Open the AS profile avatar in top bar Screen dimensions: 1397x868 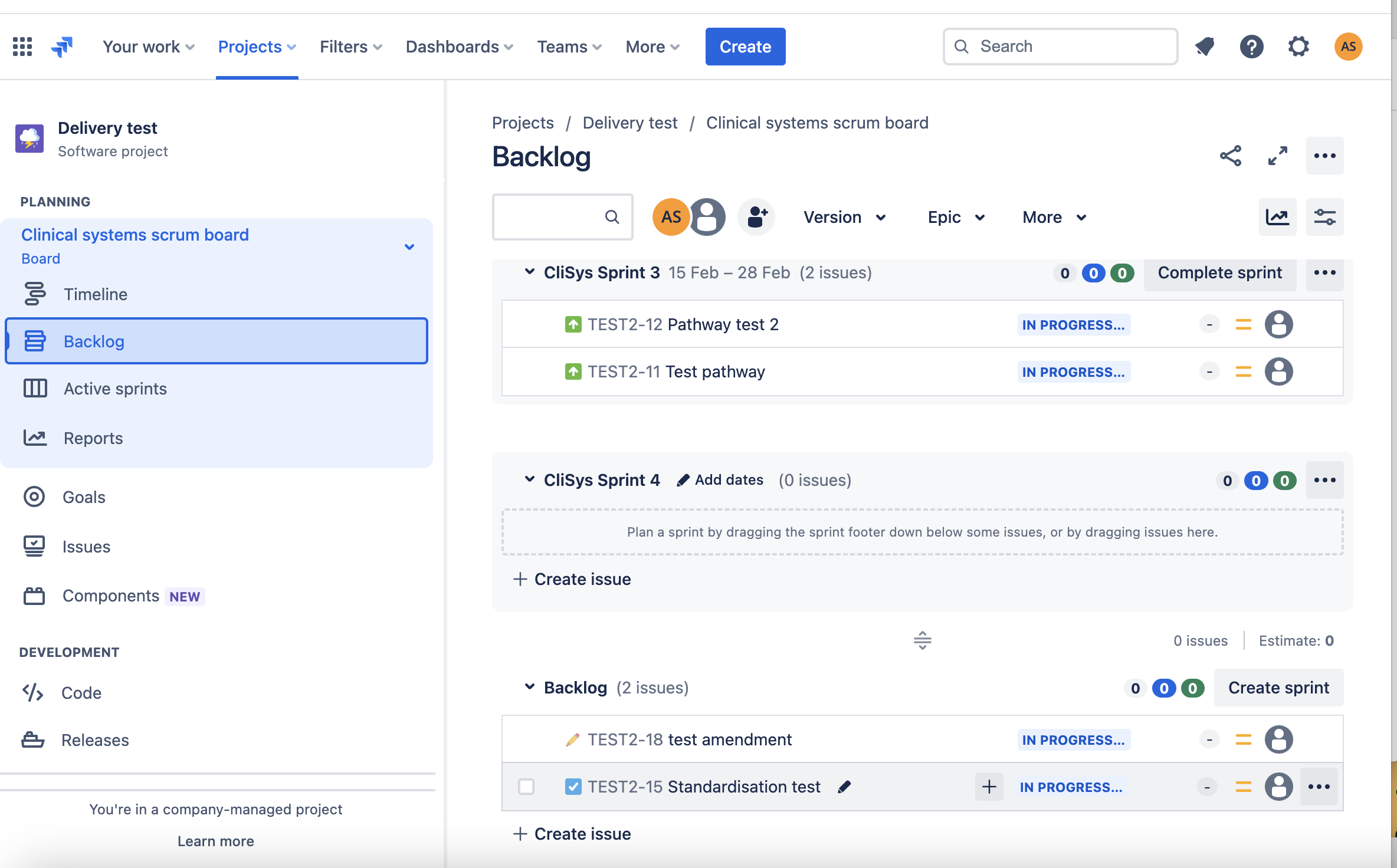coord(1348,47)
